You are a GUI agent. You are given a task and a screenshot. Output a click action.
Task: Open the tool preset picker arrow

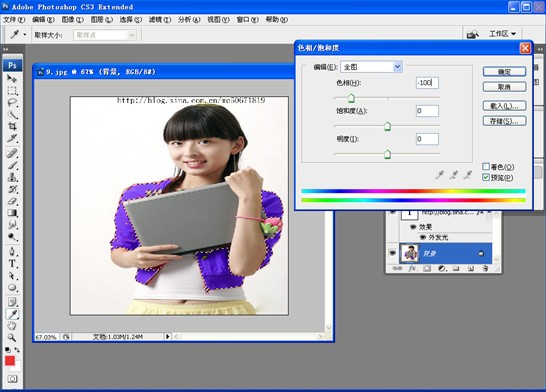point(25,34)
